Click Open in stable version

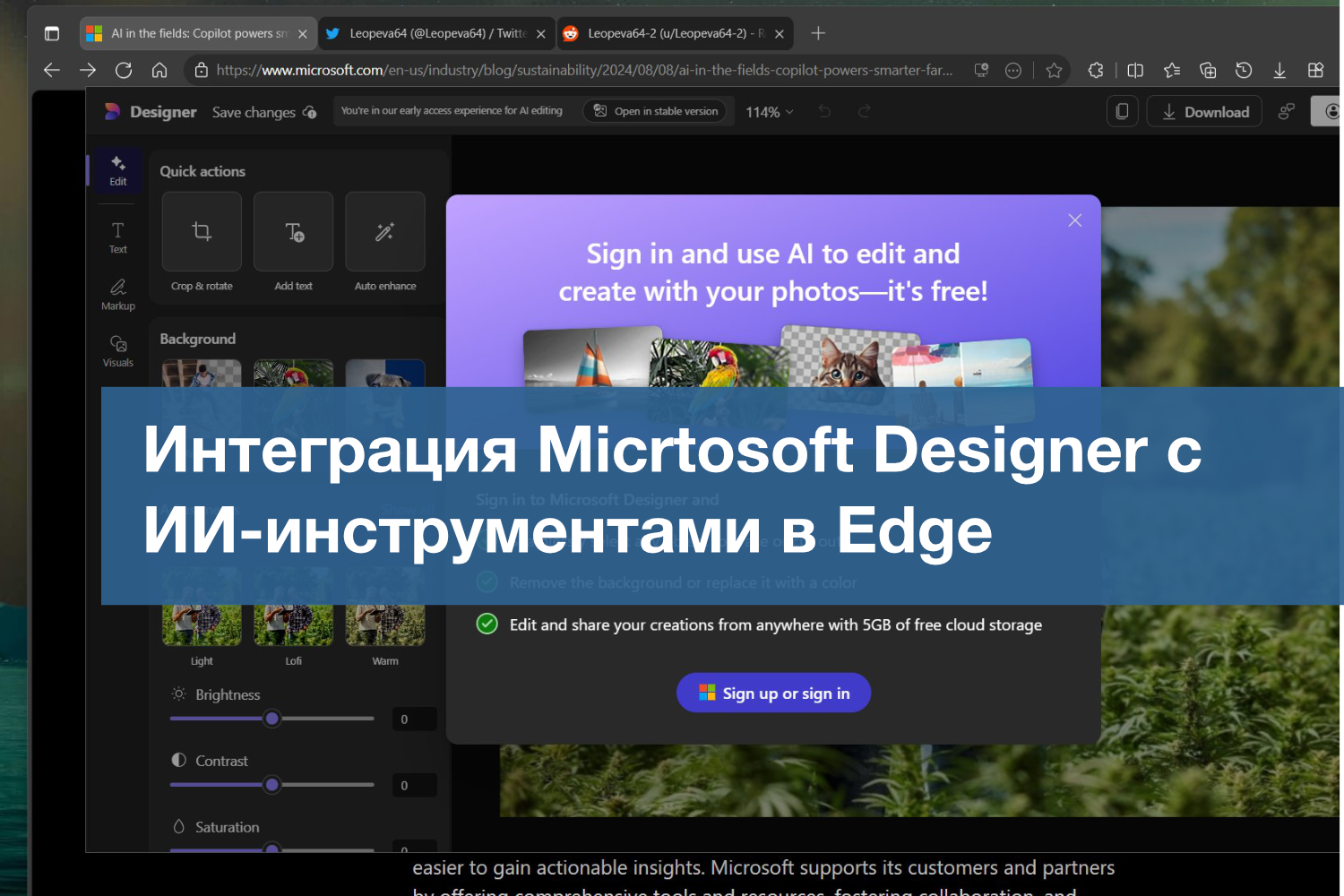click(x=655, y=111)
